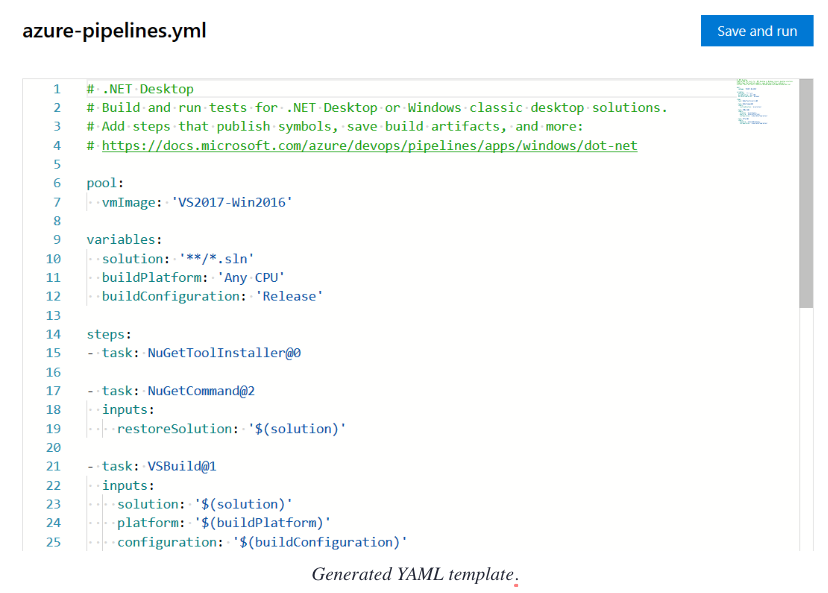The width and height of the screenshot is (828, 593).
Task: Click the Save and run button
Action: tap(757, 31)
